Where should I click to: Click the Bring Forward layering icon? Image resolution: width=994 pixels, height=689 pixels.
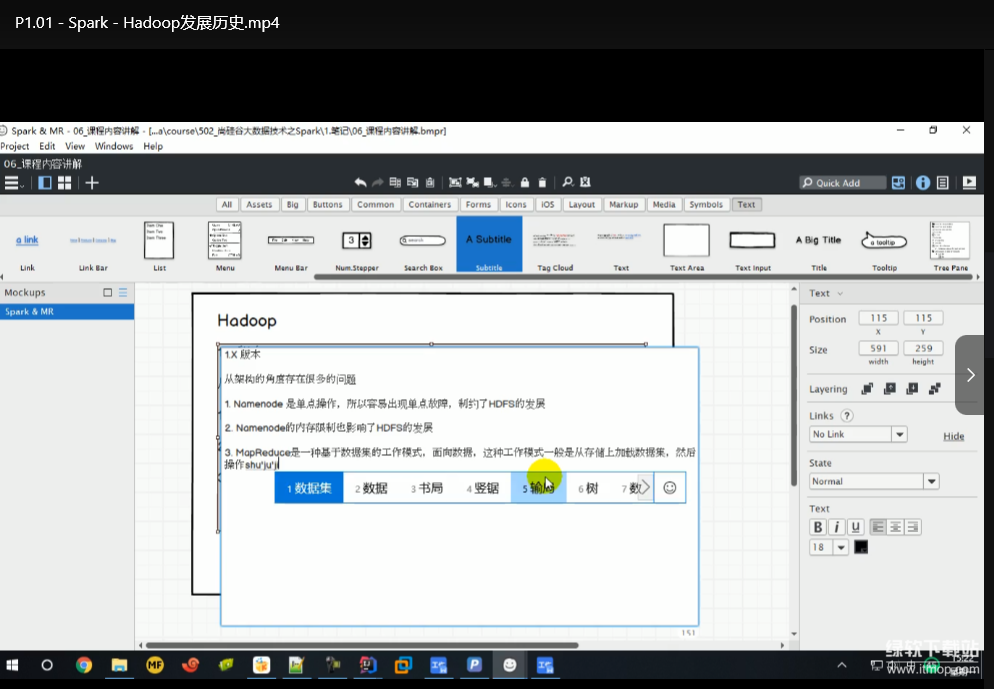point(890,389)
